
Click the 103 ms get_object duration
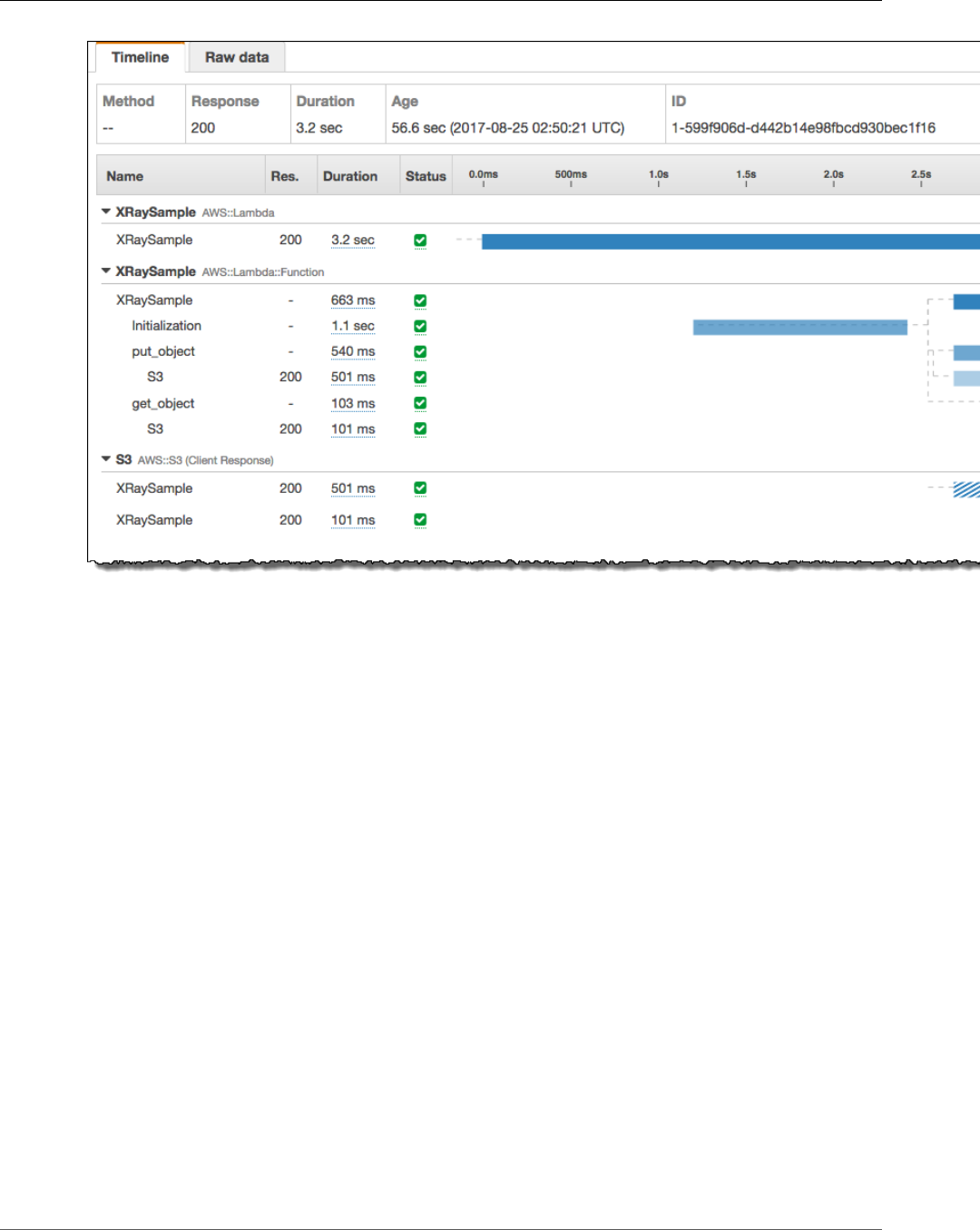(x=353, y=403)
